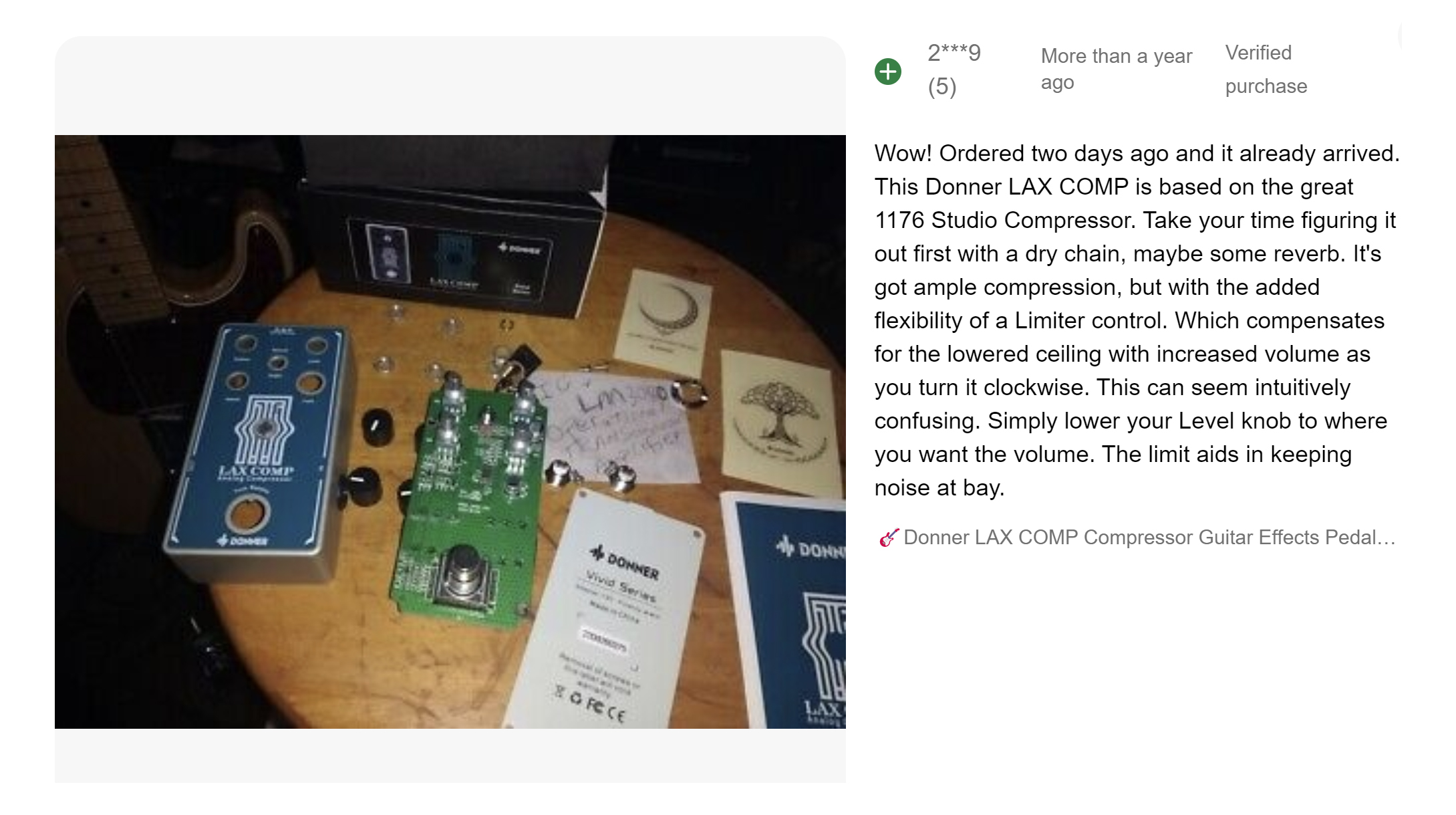Click the pink guitar icon beside the product title

(x=888, y=538)
